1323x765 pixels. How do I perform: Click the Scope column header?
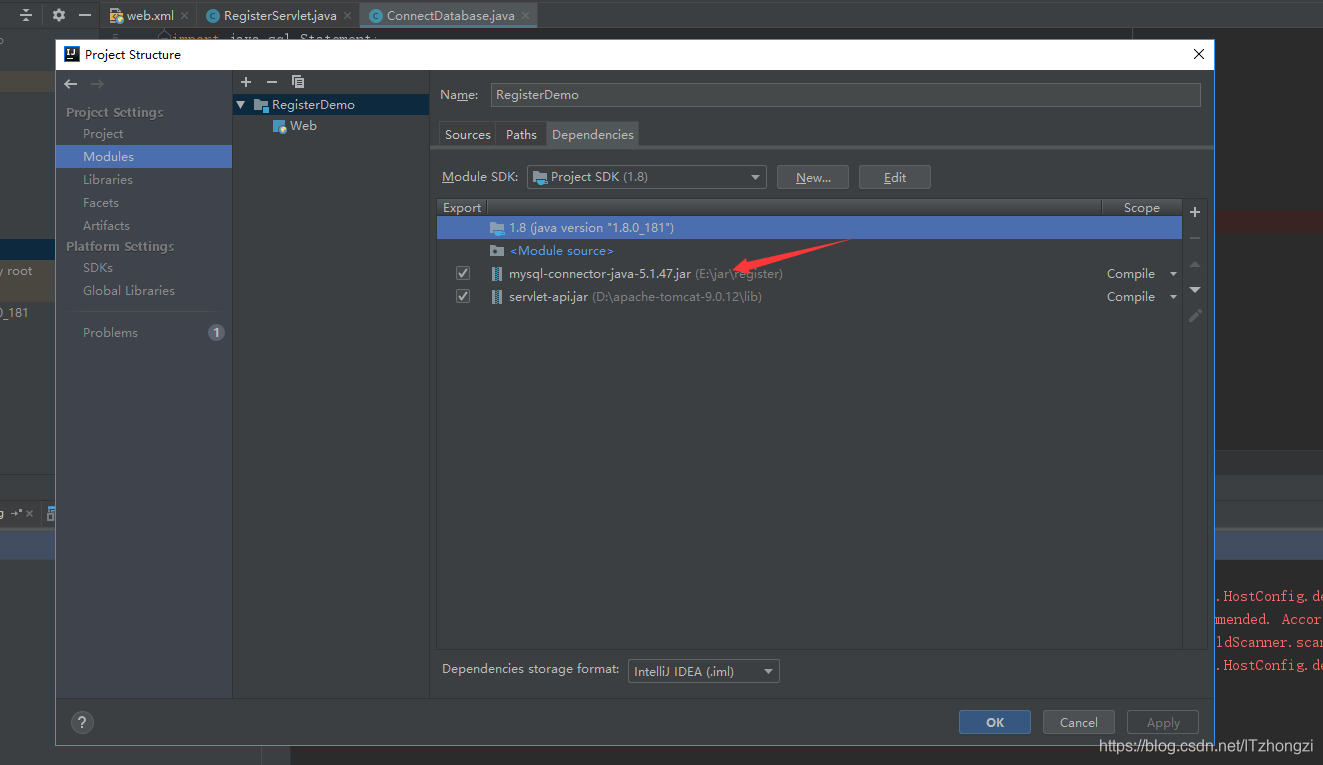coord(1141,207)
